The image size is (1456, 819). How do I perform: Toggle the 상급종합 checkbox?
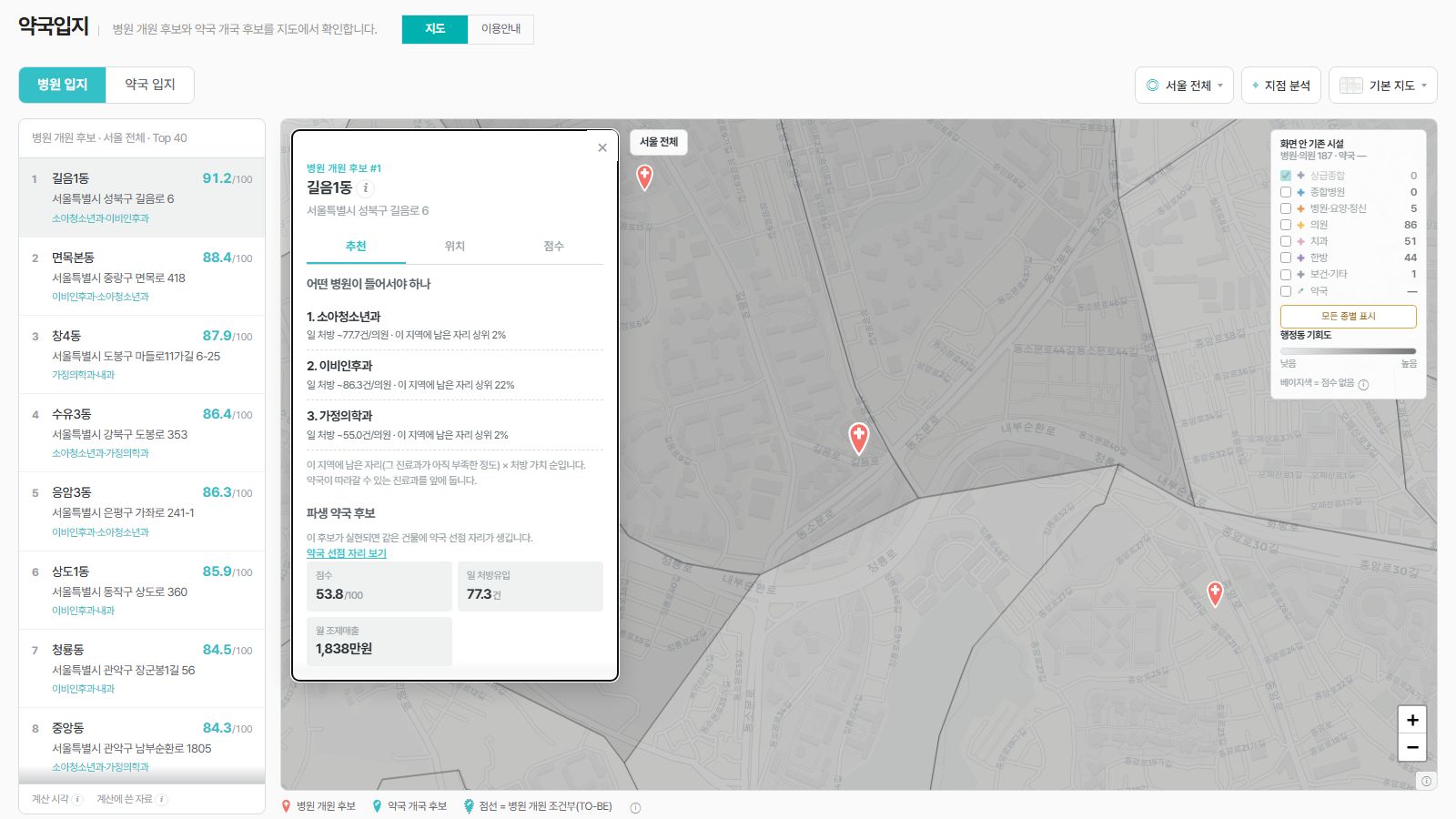click(1286, 176)
